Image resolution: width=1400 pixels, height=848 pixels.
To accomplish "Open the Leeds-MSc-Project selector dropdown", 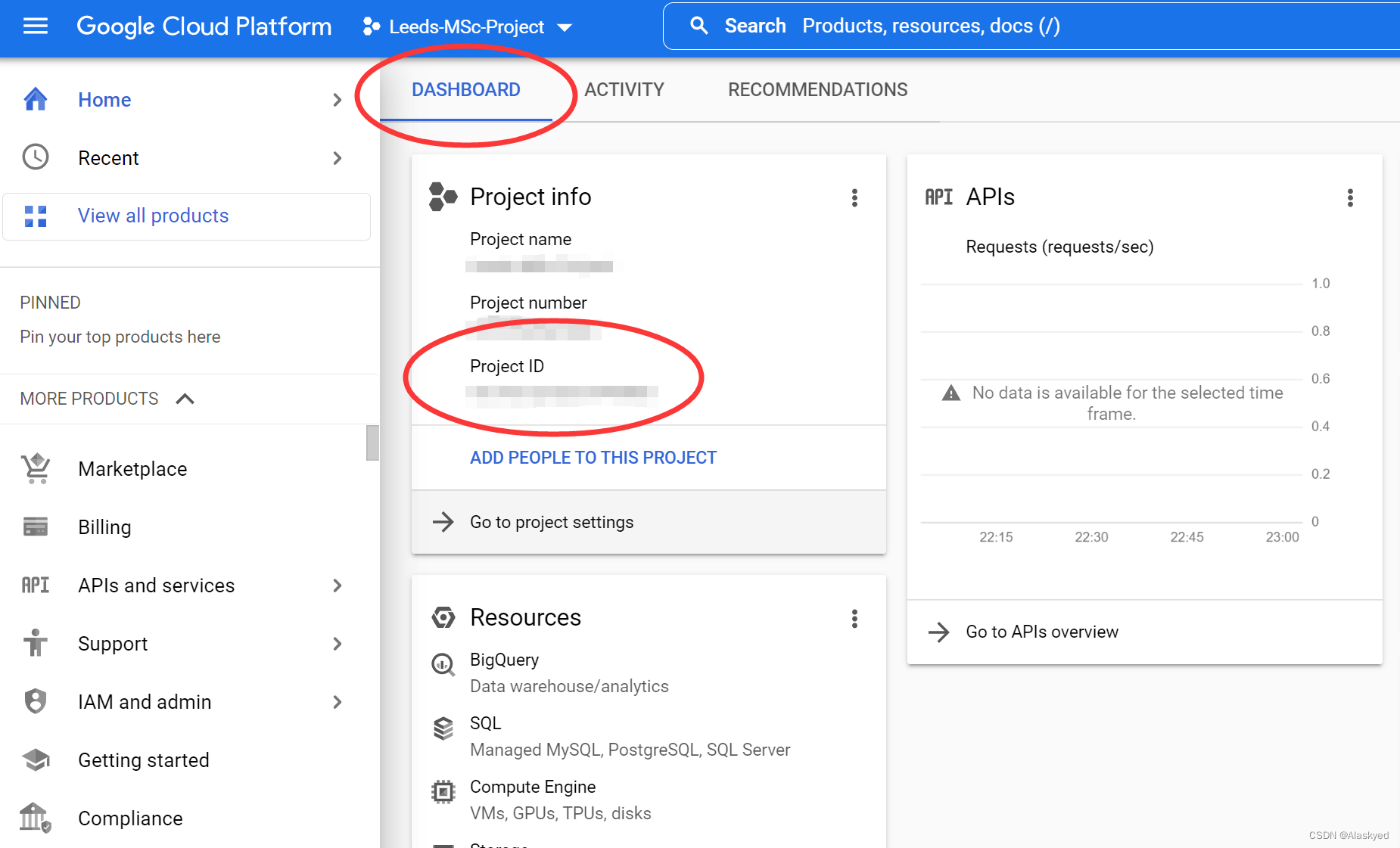I will click(467, 27).
